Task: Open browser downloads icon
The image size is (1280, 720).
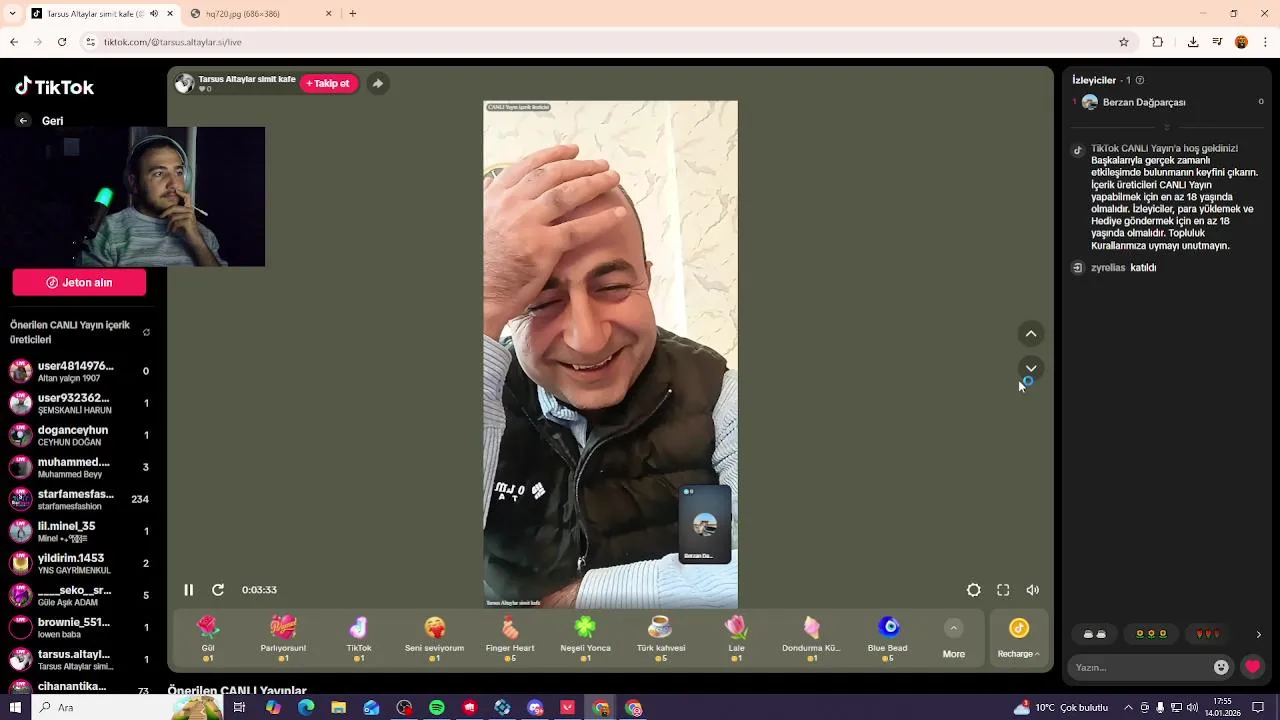Action: click(1193, 42)
